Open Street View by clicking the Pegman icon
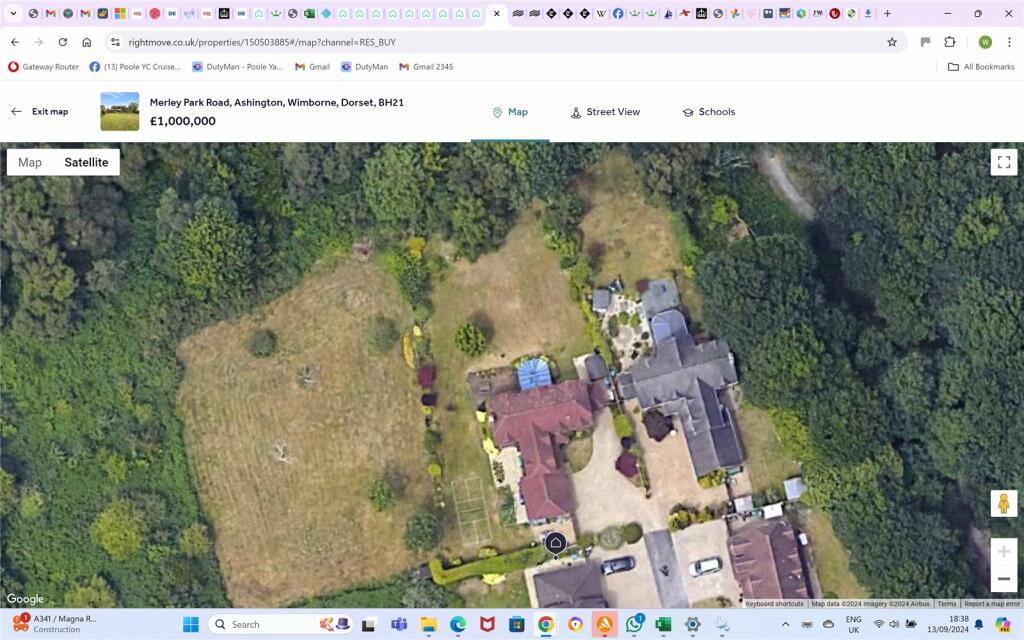The image size is (1024, 640). pyautogui.click(x=1004, y=503)
